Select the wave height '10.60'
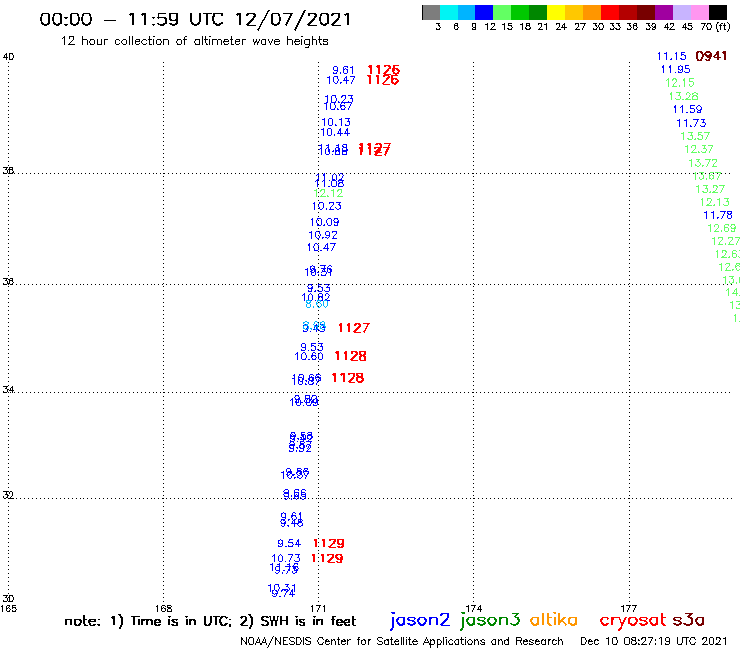Image resolution: width=740 pixels, height=650 pixels. coord(309,356)
